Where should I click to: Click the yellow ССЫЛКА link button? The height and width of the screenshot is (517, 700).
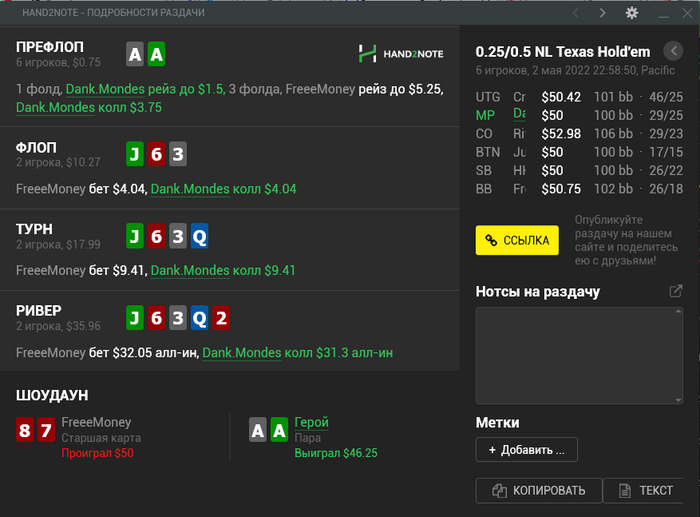click(x=517, y=240)
